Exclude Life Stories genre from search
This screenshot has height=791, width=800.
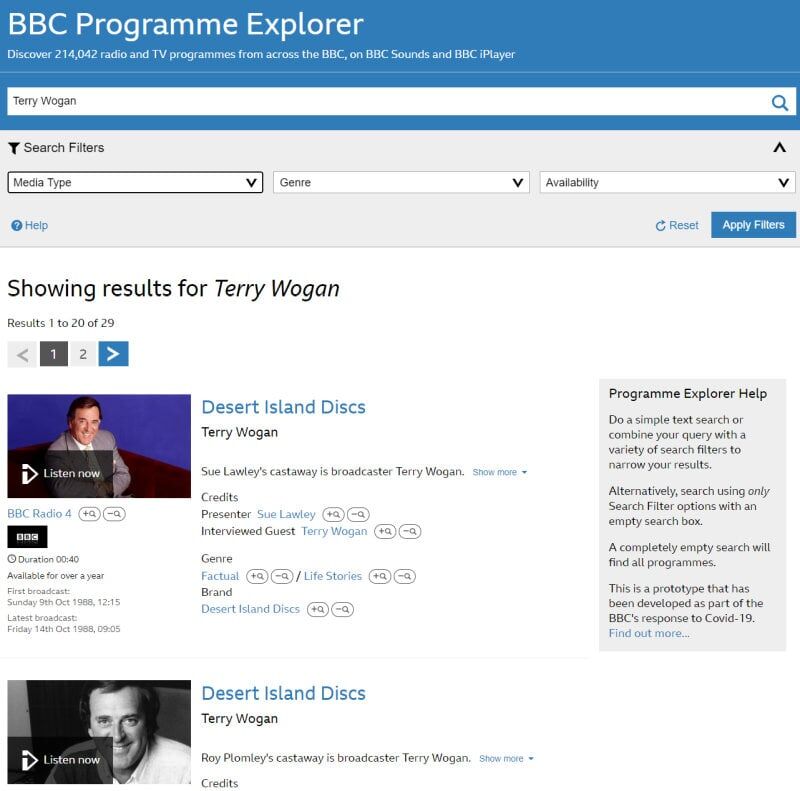404,577
